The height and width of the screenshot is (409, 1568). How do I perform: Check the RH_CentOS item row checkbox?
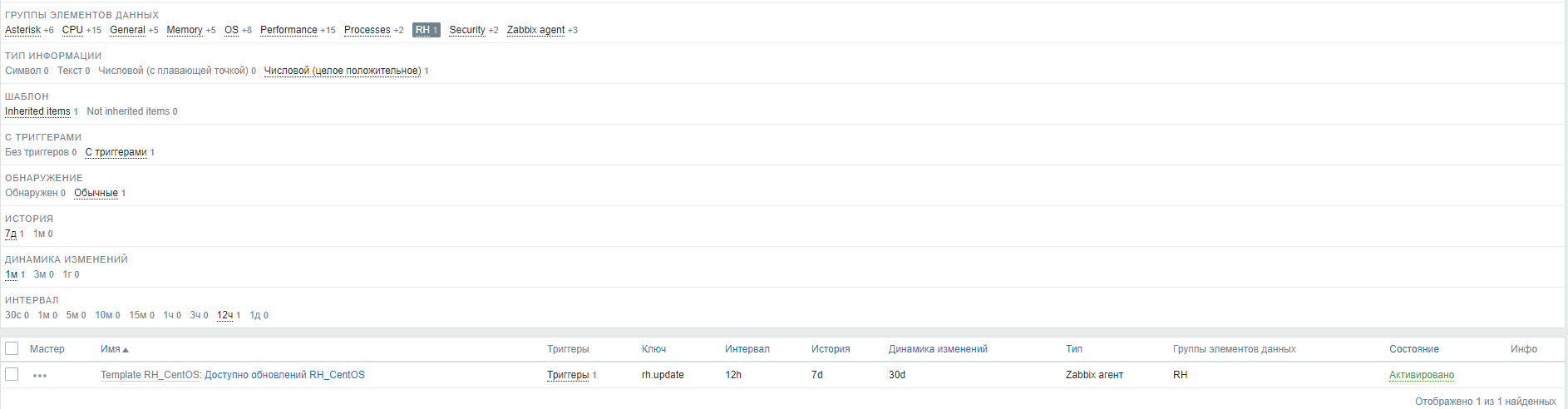[12, 374]
